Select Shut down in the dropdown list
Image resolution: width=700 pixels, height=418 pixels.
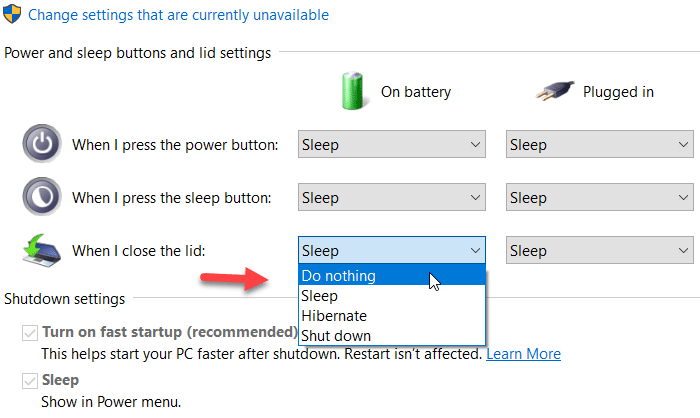[x=336, y=336]
